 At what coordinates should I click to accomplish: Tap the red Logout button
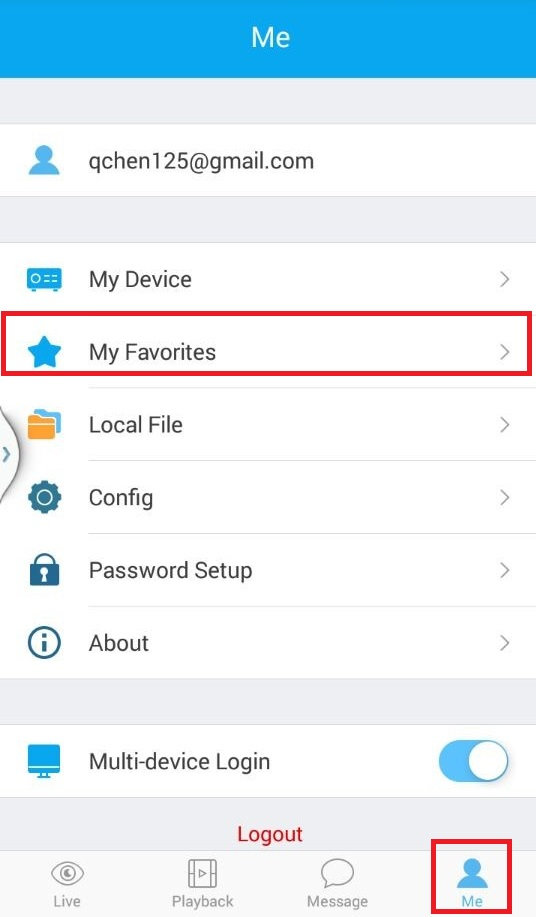click(269, 834)
